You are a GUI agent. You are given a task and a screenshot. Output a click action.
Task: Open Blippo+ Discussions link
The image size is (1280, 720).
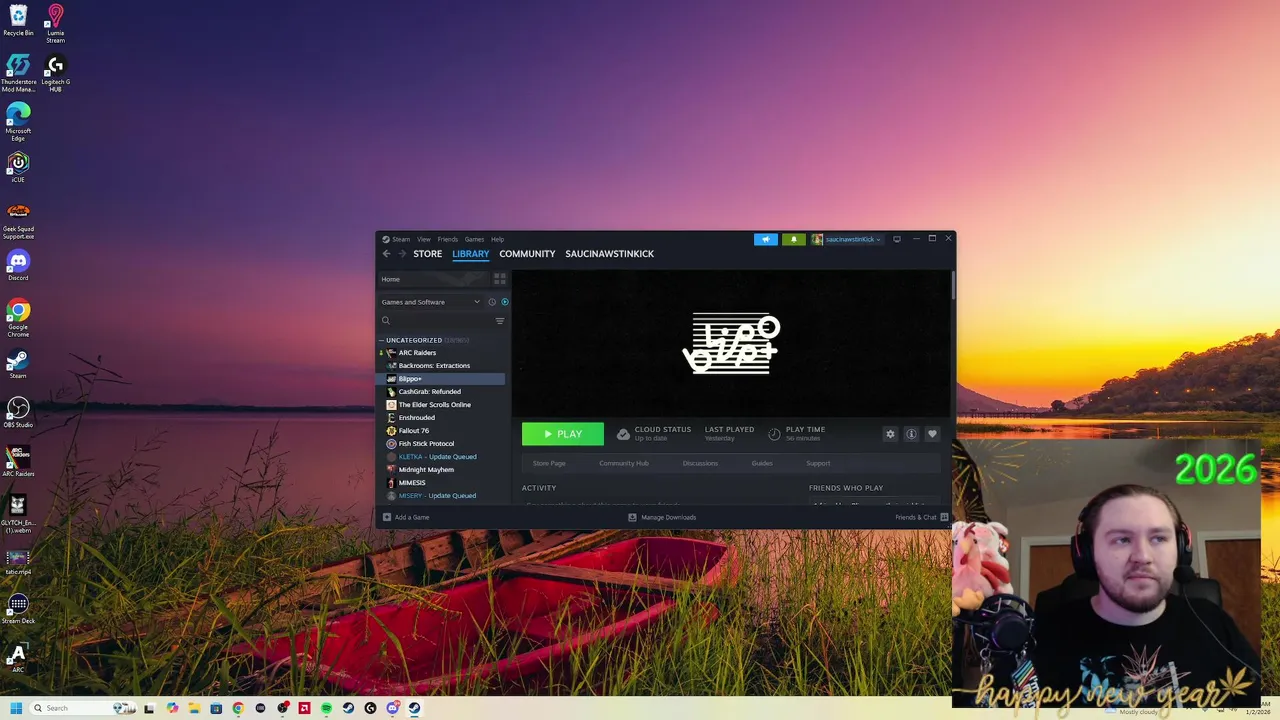[x=700, y=463]
